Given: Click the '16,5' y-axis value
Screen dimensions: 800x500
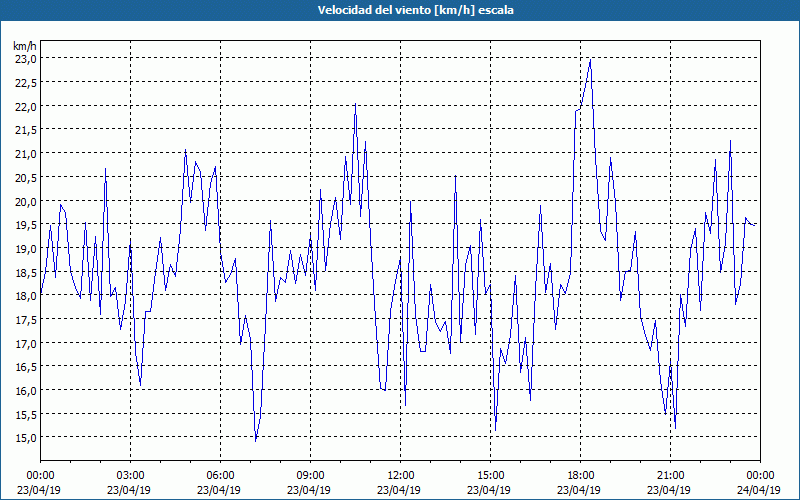Looking at the screenshot, I should coord(26,367).
